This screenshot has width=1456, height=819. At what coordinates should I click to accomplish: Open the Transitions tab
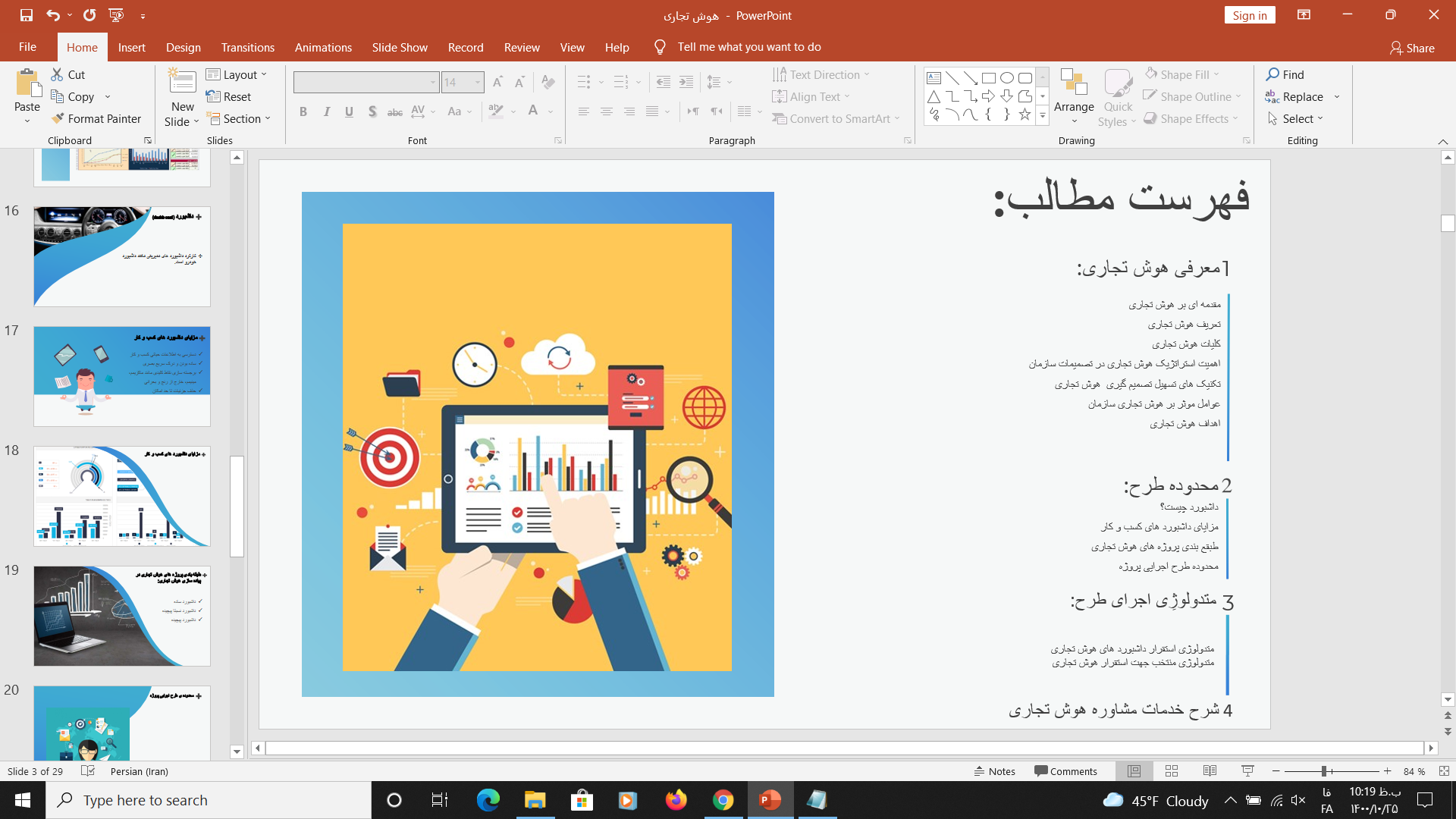[x=247, y=47]
